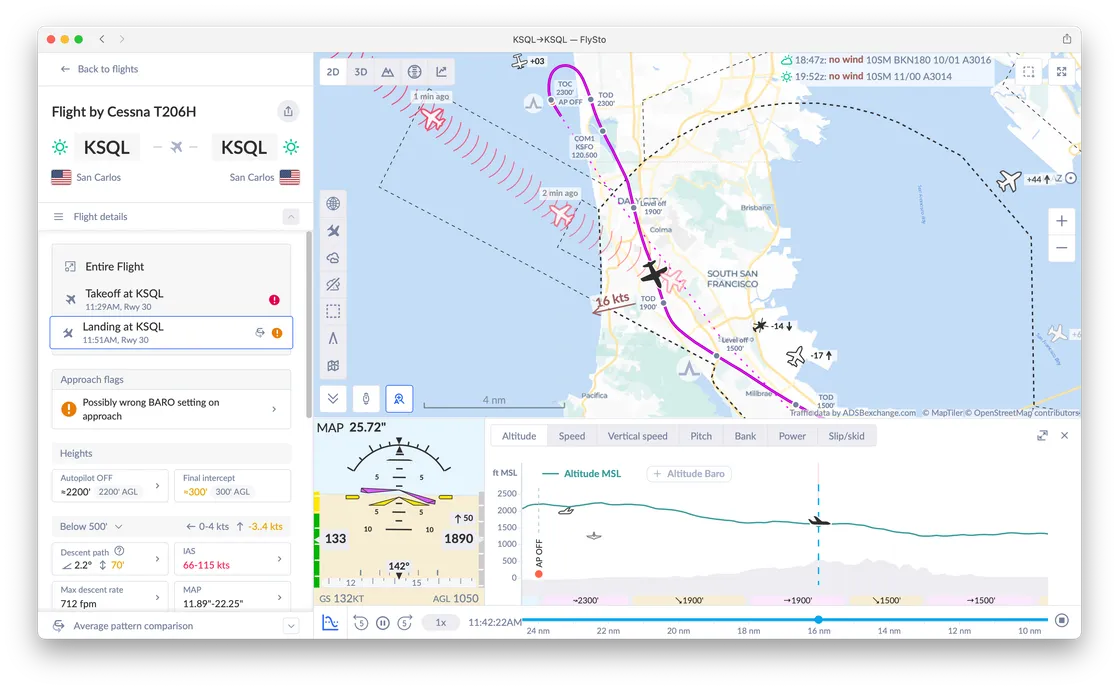Stop the flight playback
This screenshot has height=690, width=1120.
tap(1062, 621)
